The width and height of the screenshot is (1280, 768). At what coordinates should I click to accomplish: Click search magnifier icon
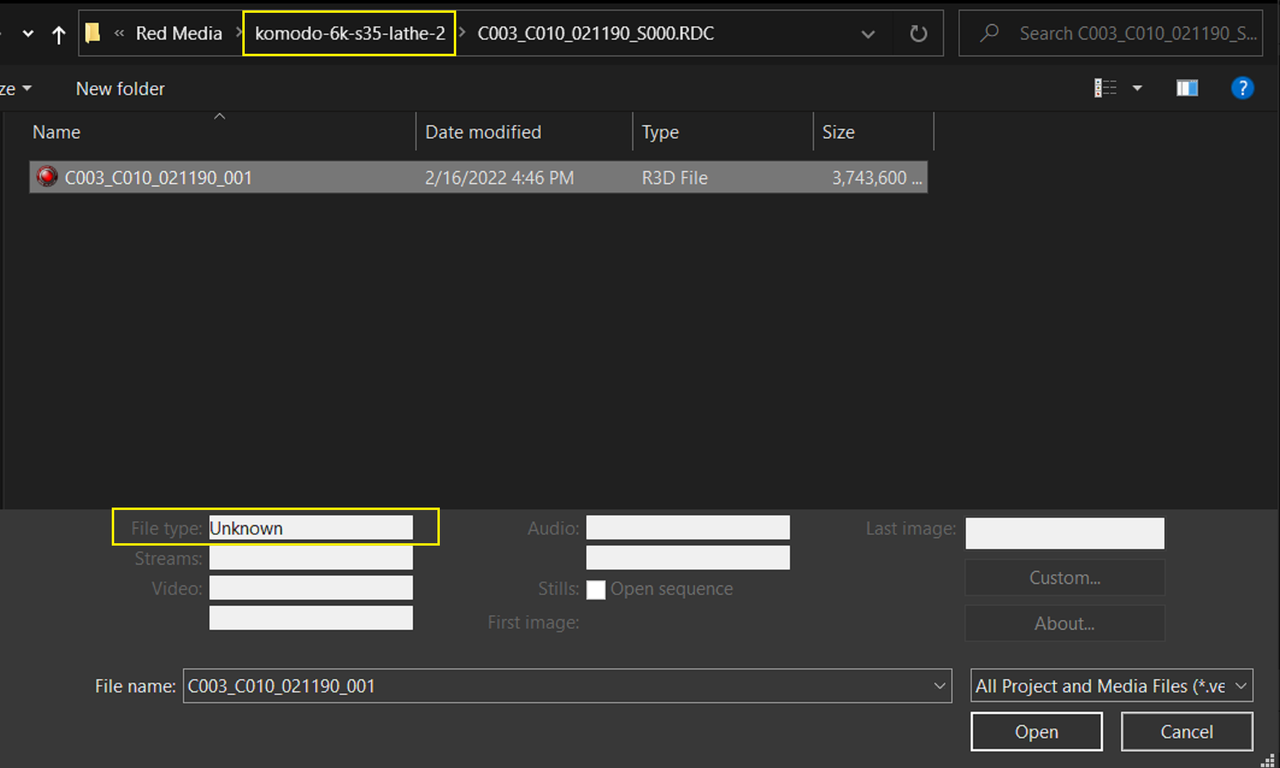[990, 33]
